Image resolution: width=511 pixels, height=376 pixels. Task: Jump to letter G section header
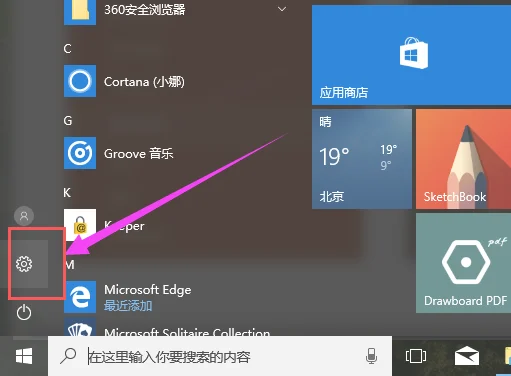click(68, 121)
